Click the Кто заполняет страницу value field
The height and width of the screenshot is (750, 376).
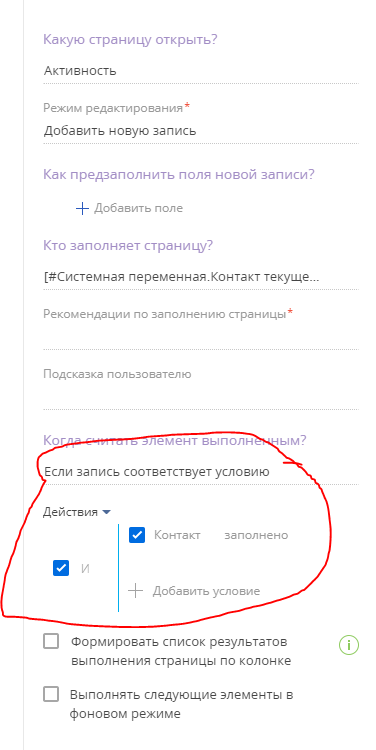tap(201, 277)
